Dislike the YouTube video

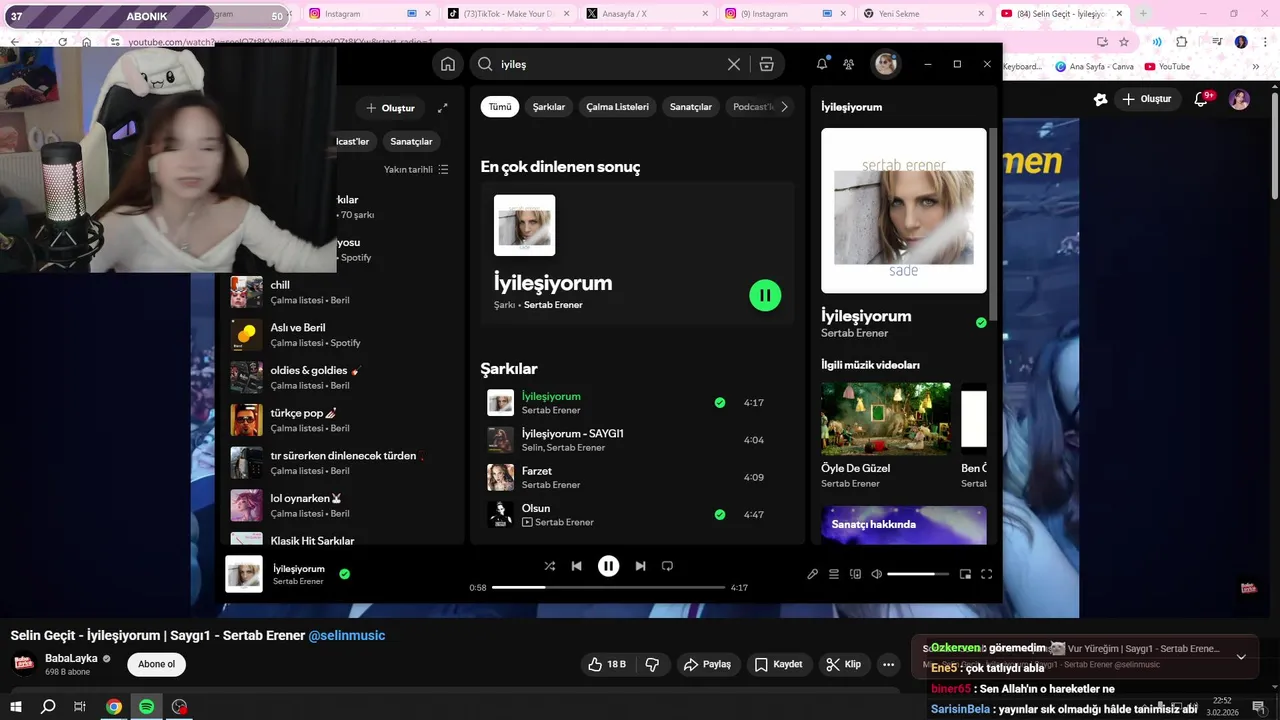(x=652, y=664)
